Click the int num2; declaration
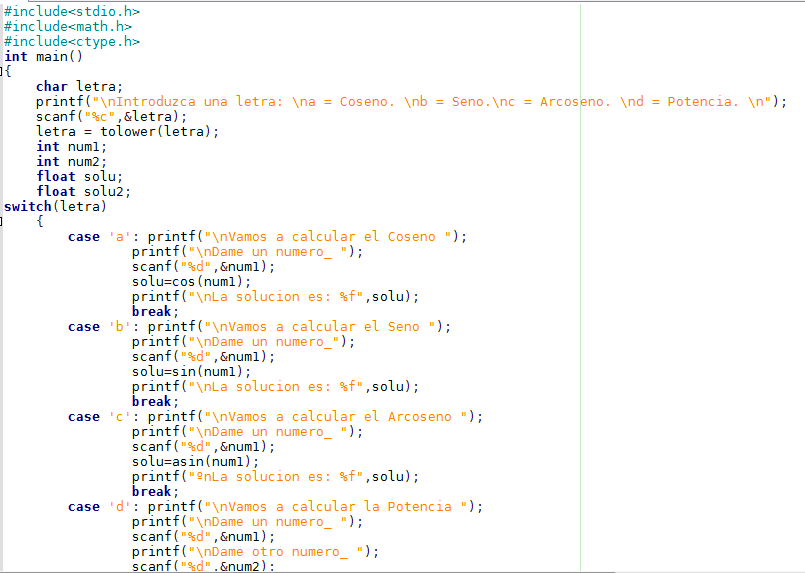Screen dimensions: 805x573 point(71,162)
